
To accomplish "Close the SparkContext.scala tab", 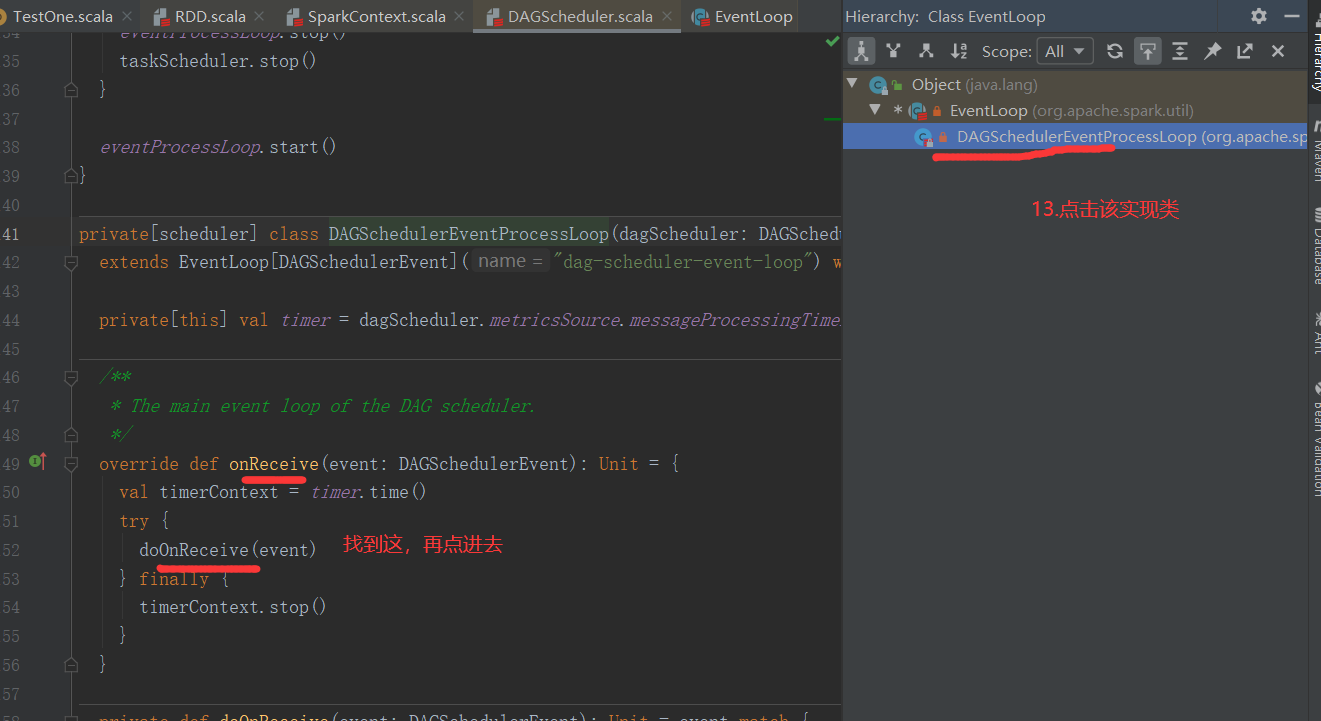I will [x=459, y=17].
